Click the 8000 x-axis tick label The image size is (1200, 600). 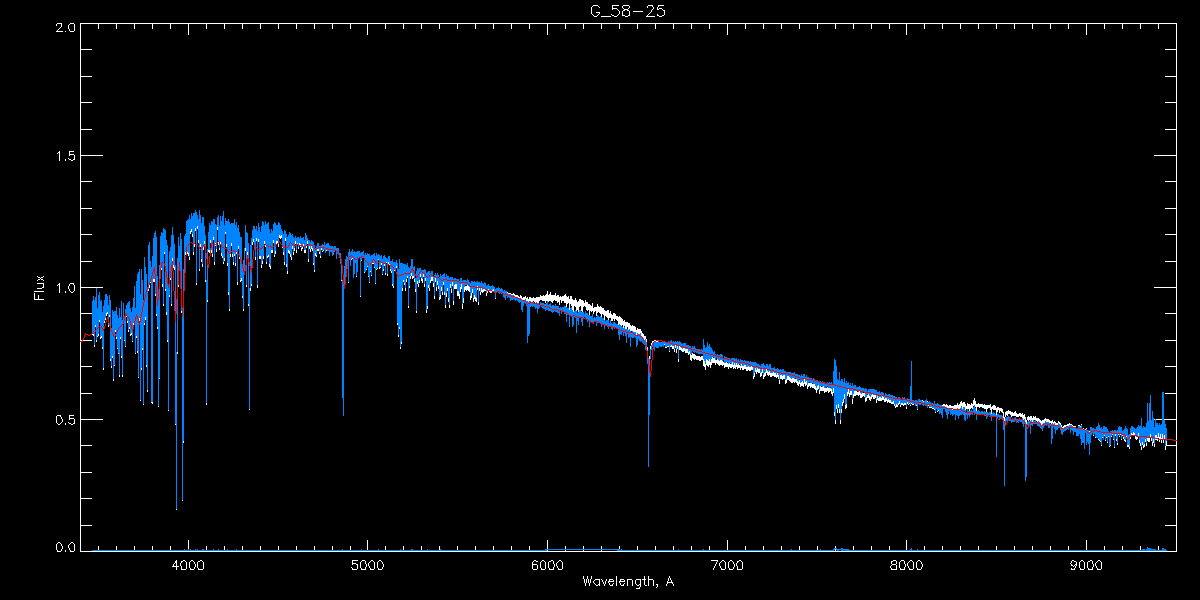click(x=907, y=563)
